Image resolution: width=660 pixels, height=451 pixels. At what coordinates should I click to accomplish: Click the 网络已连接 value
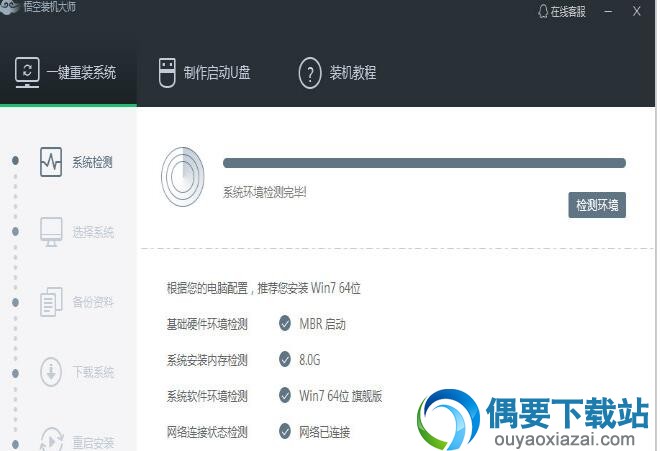click(324, 432)
